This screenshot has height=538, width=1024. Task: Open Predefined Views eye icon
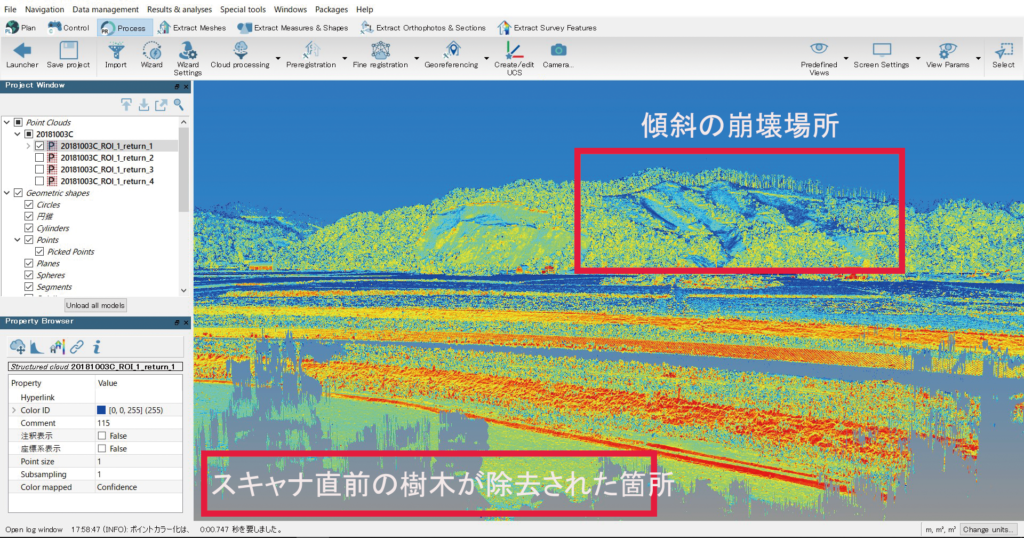click(x=818, y=50)
